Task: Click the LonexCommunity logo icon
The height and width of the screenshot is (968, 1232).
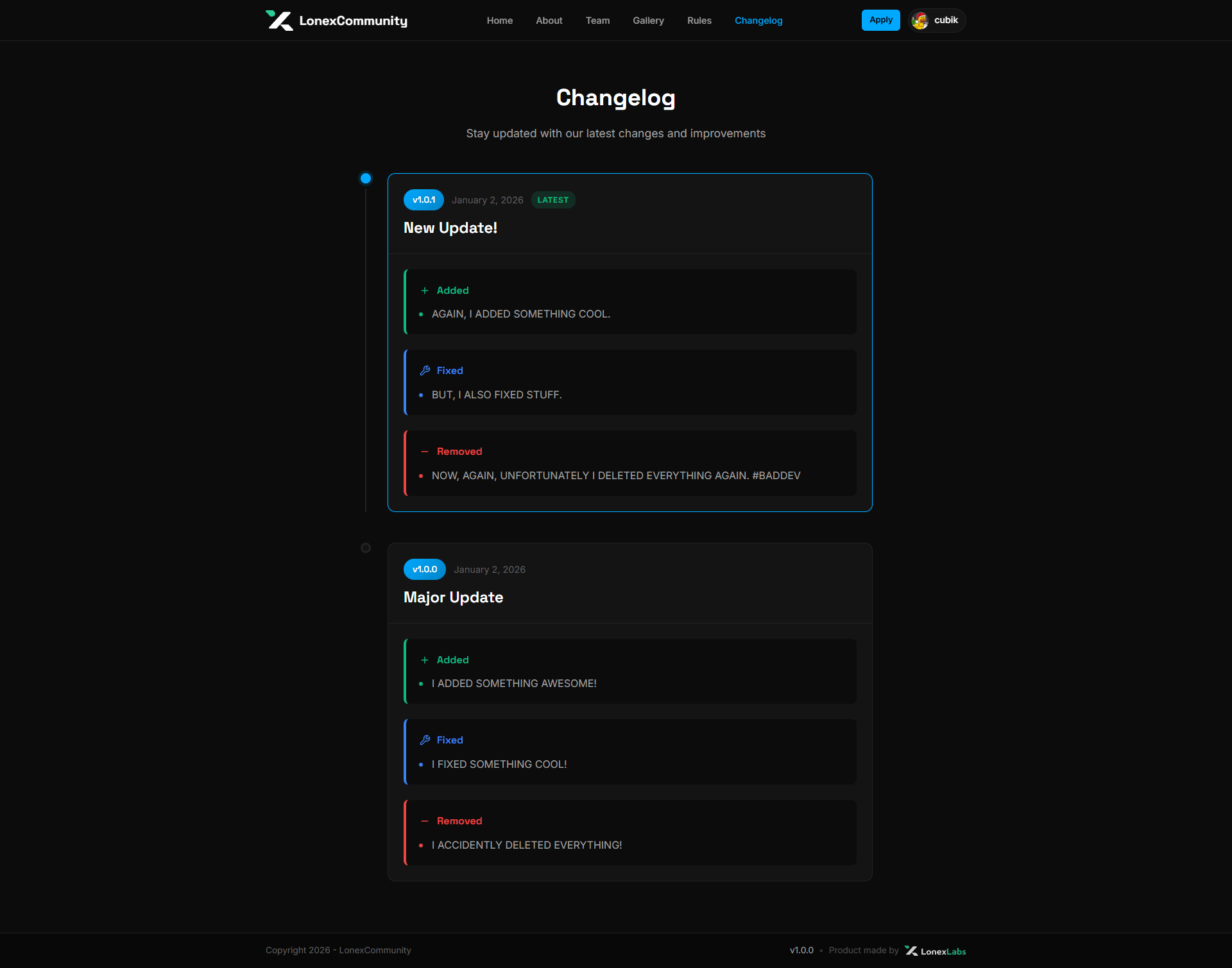Action: (x=279, y=21)
